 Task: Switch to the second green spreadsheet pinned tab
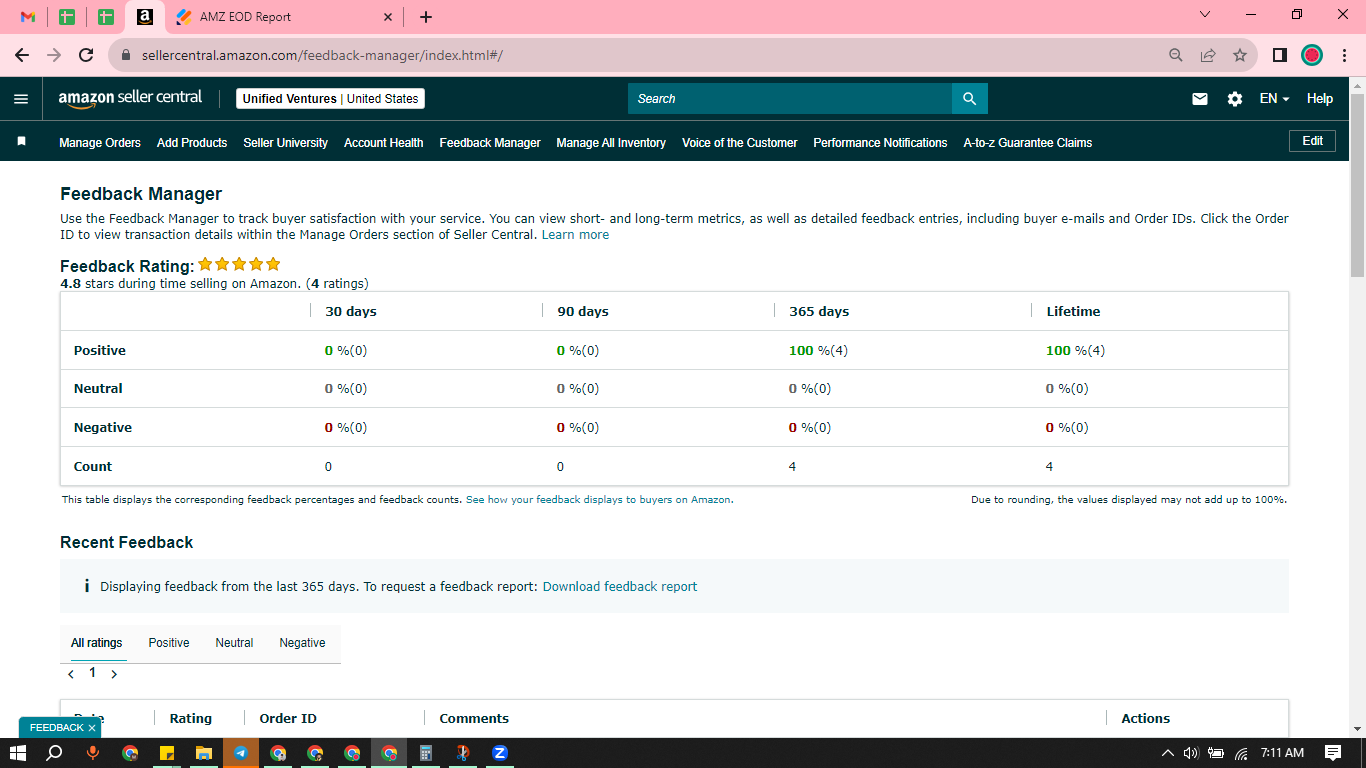(105, 17)
